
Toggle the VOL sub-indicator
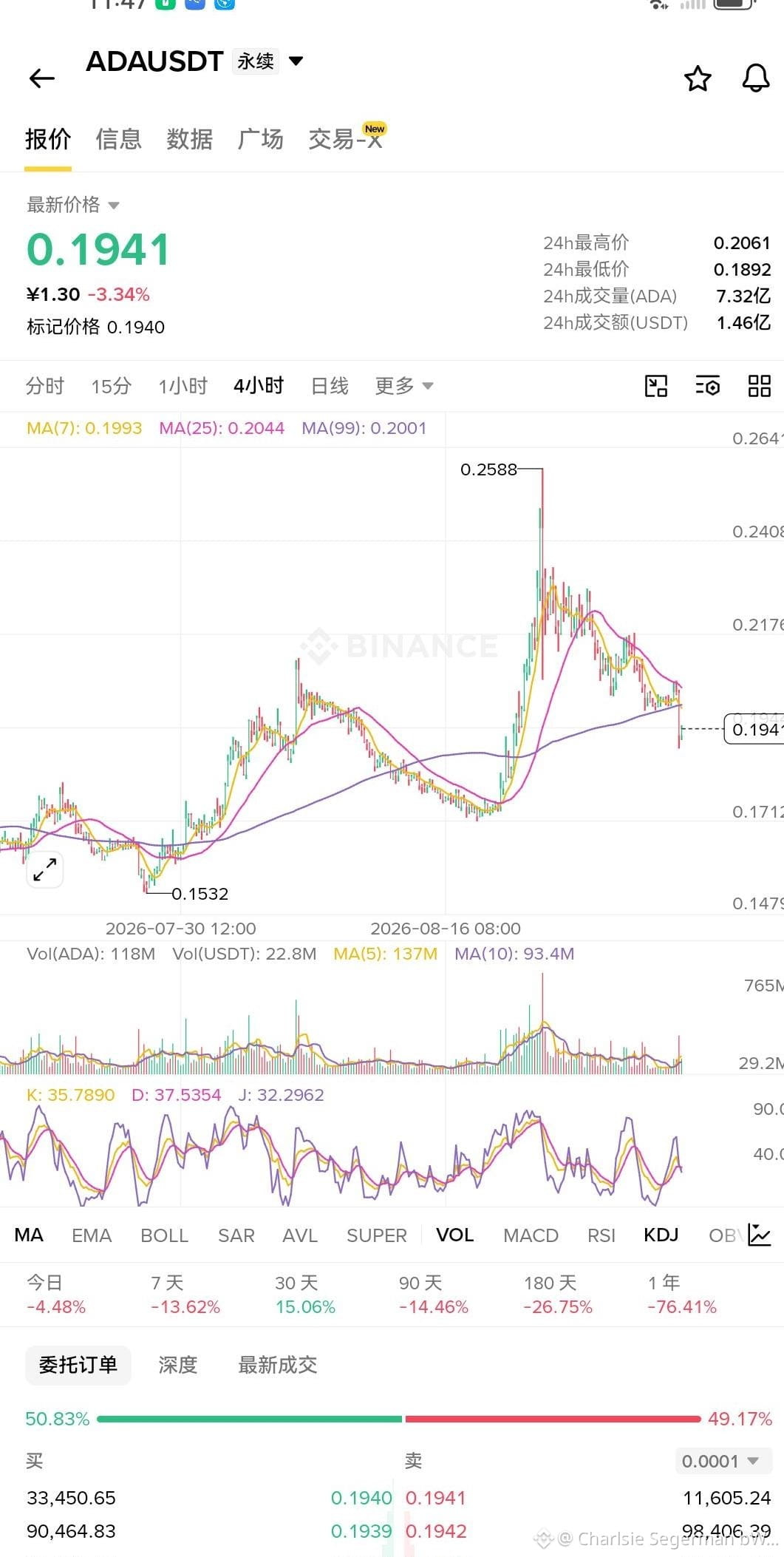[x=455, y=1235]
